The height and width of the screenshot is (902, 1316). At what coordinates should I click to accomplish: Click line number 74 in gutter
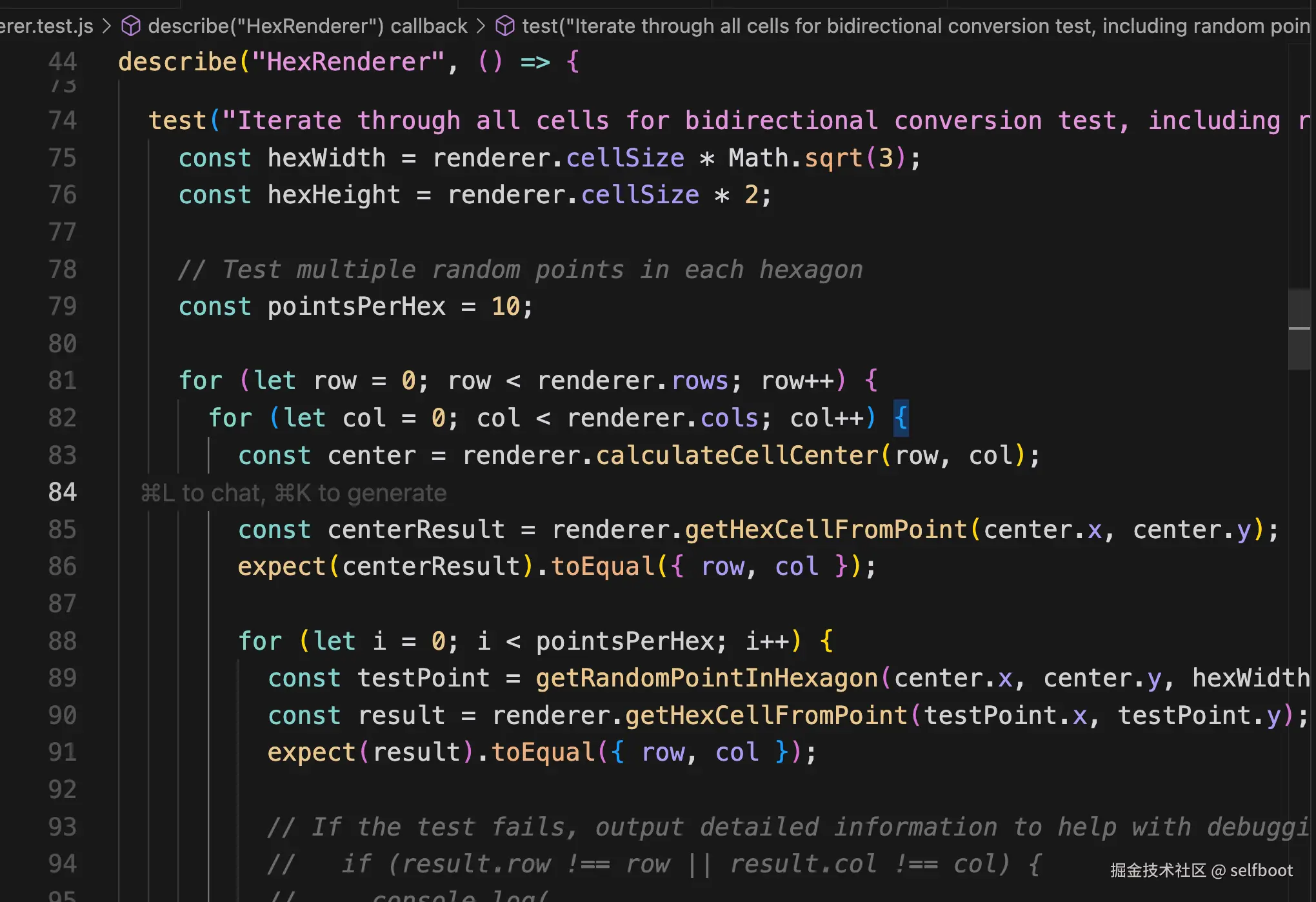(x=63, y=121)
